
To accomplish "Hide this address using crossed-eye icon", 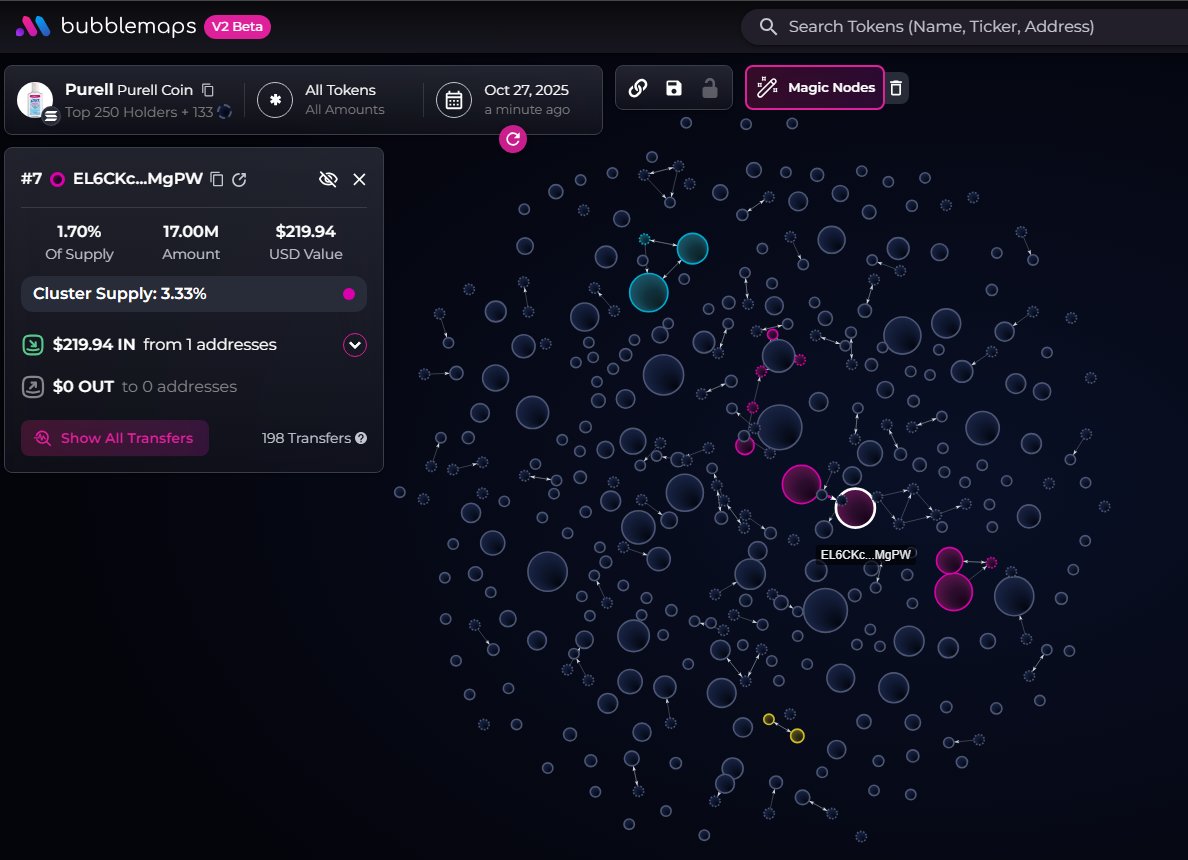I will click(x=328, y=179).
